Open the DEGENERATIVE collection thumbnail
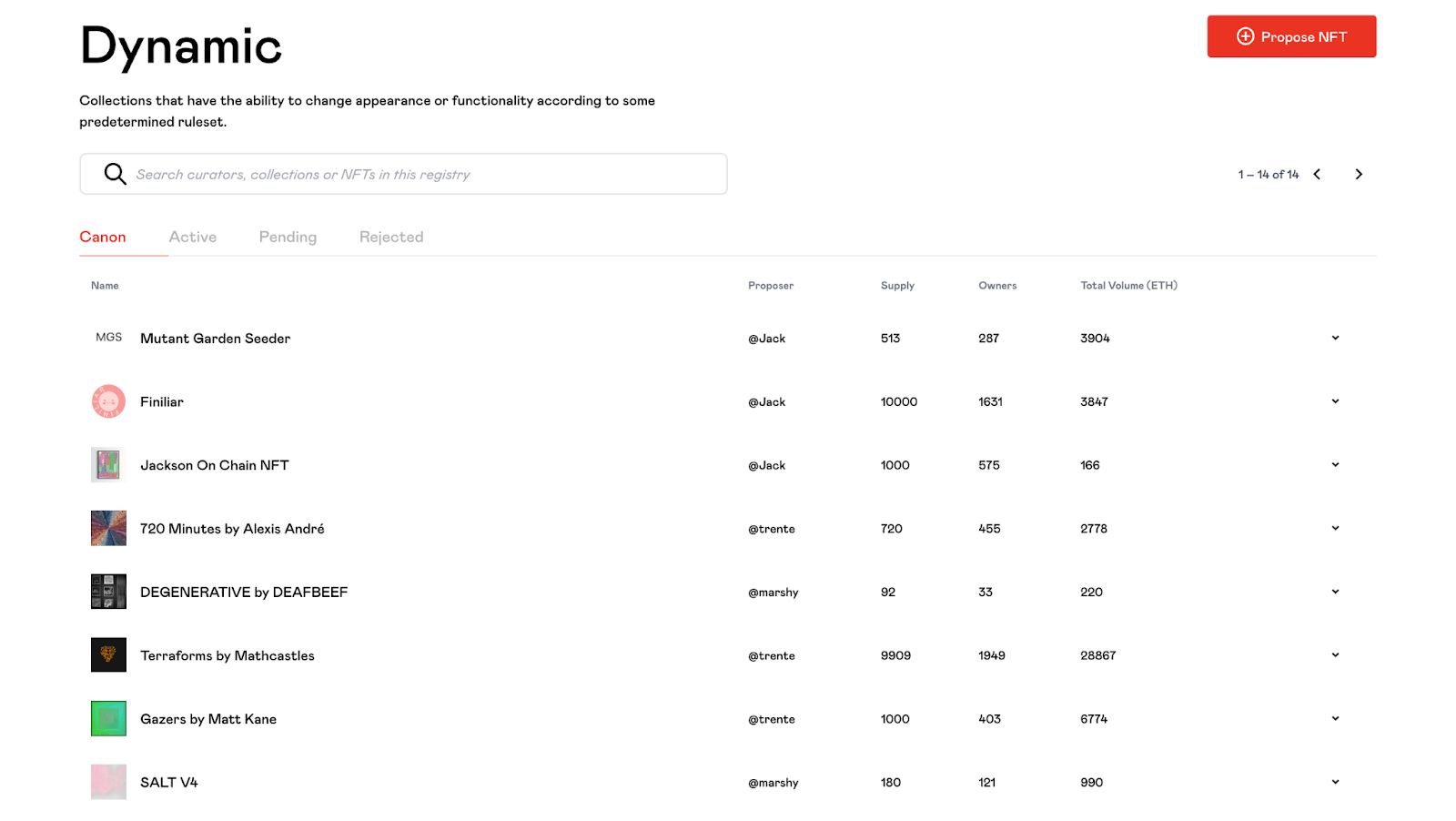 pyautogui.click(x=108, y=592)
